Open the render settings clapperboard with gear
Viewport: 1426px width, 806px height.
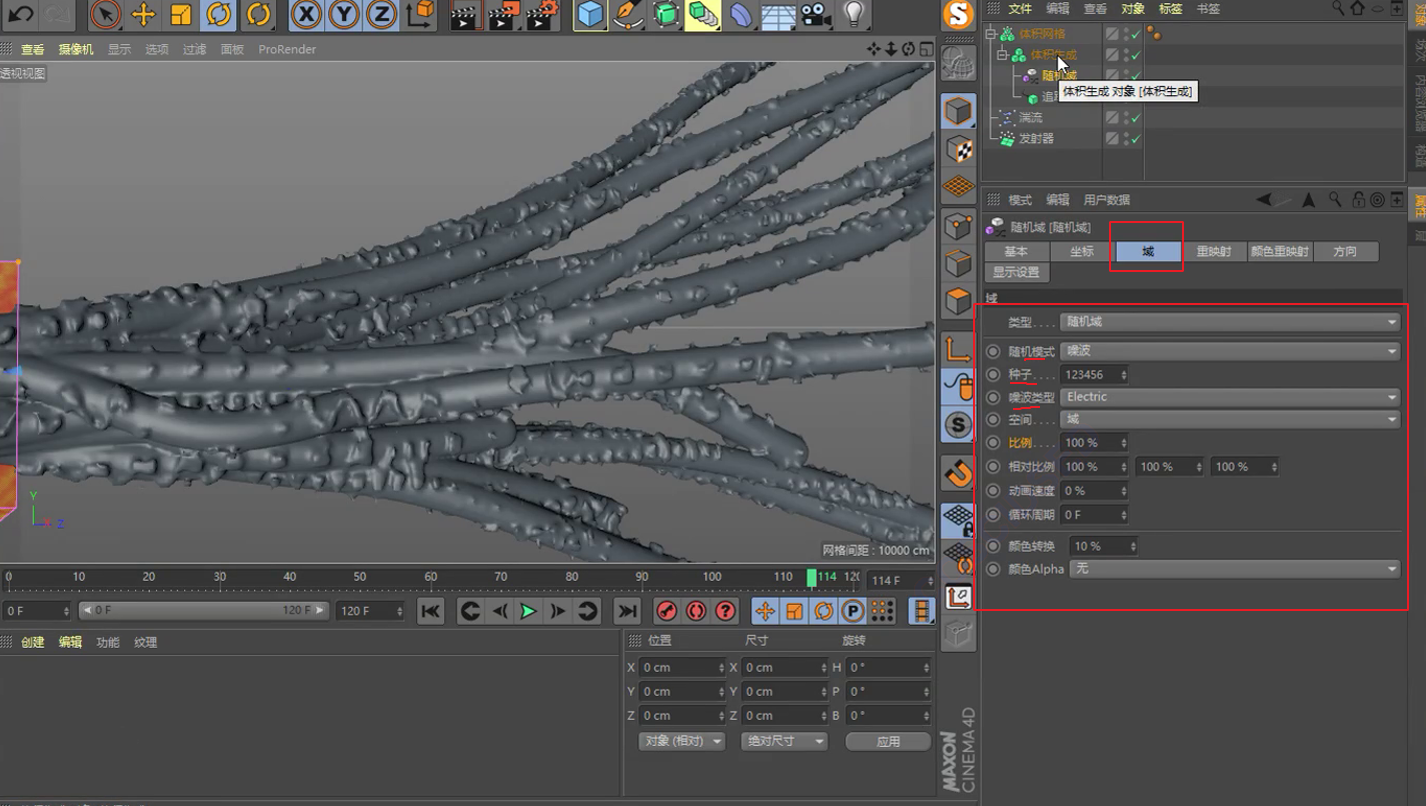tap(542, 14)
